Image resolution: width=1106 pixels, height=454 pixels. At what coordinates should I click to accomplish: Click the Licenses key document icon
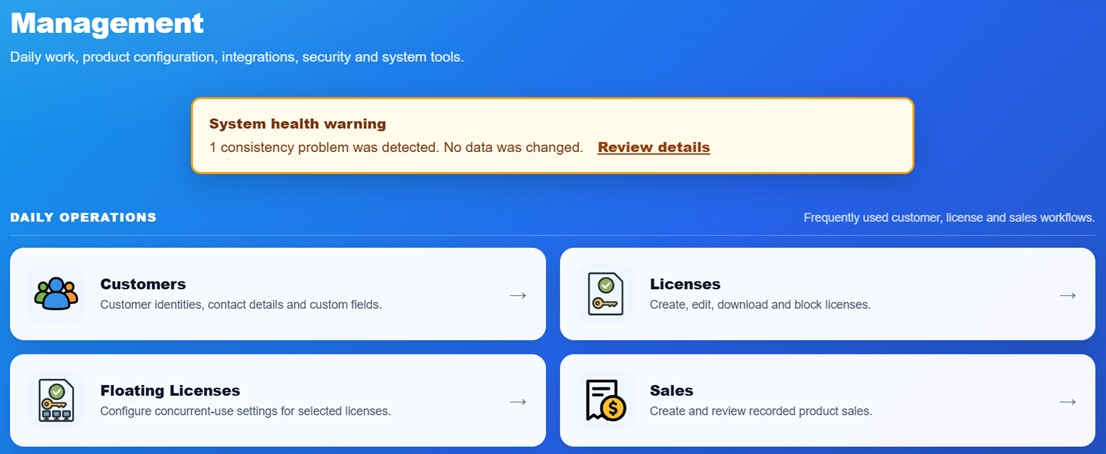(605, 293)
